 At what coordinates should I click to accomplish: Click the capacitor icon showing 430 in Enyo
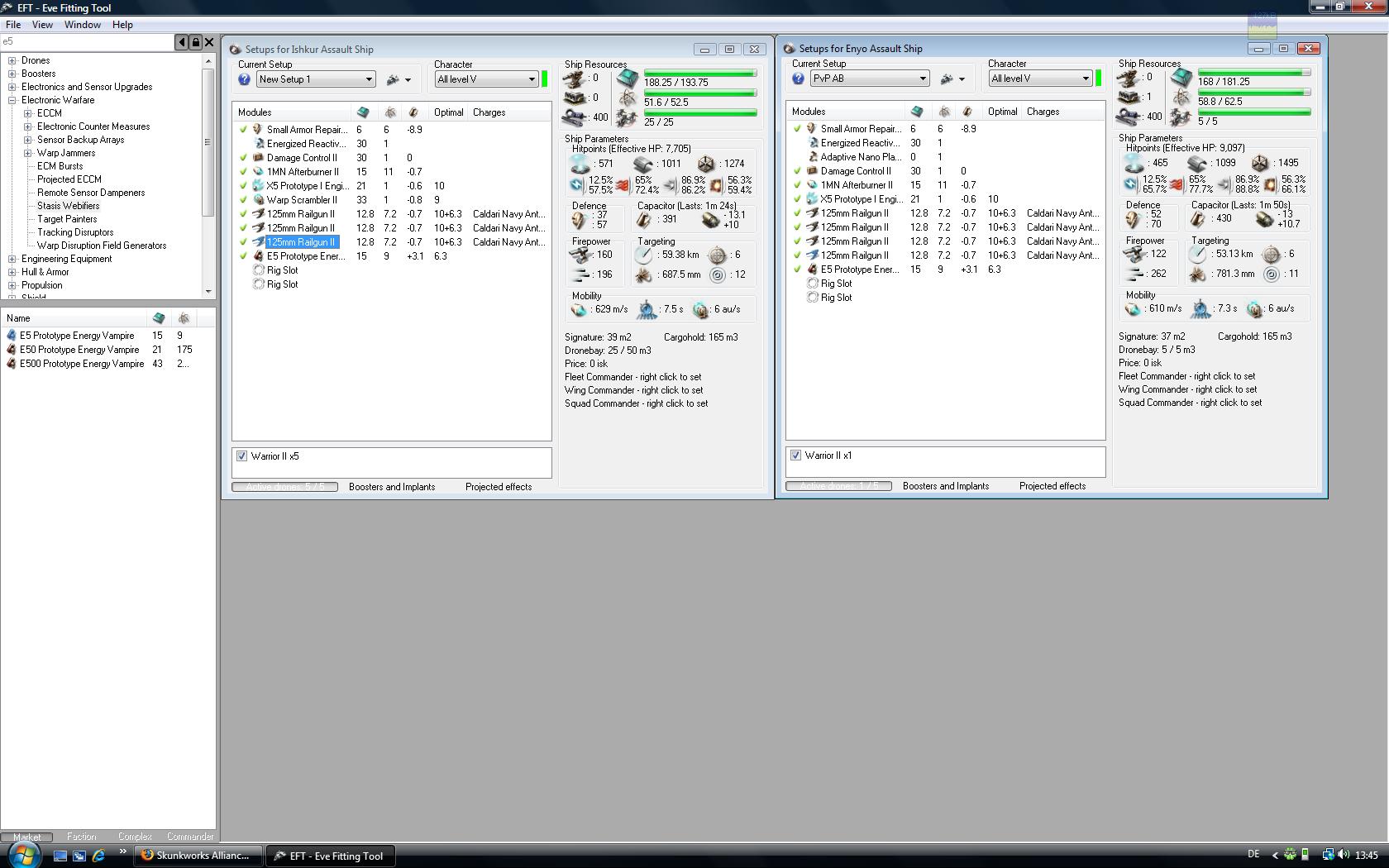point(1198,218)
